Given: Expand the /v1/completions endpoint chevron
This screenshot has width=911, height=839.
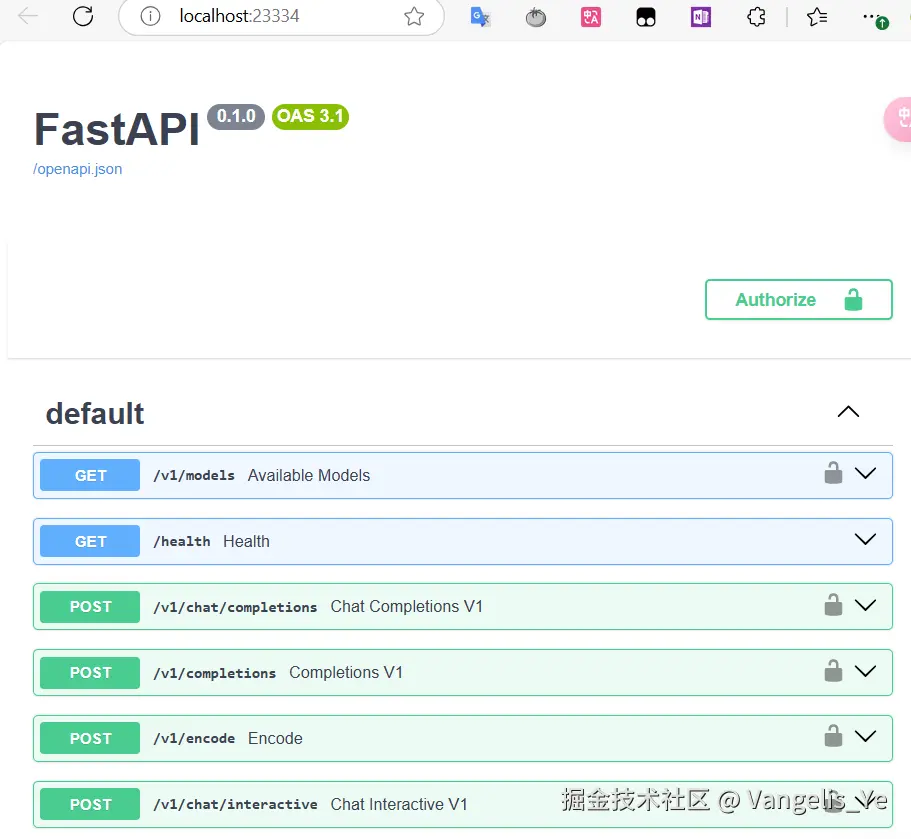Looking at the screenshot, I should click(x=865, y=672).
